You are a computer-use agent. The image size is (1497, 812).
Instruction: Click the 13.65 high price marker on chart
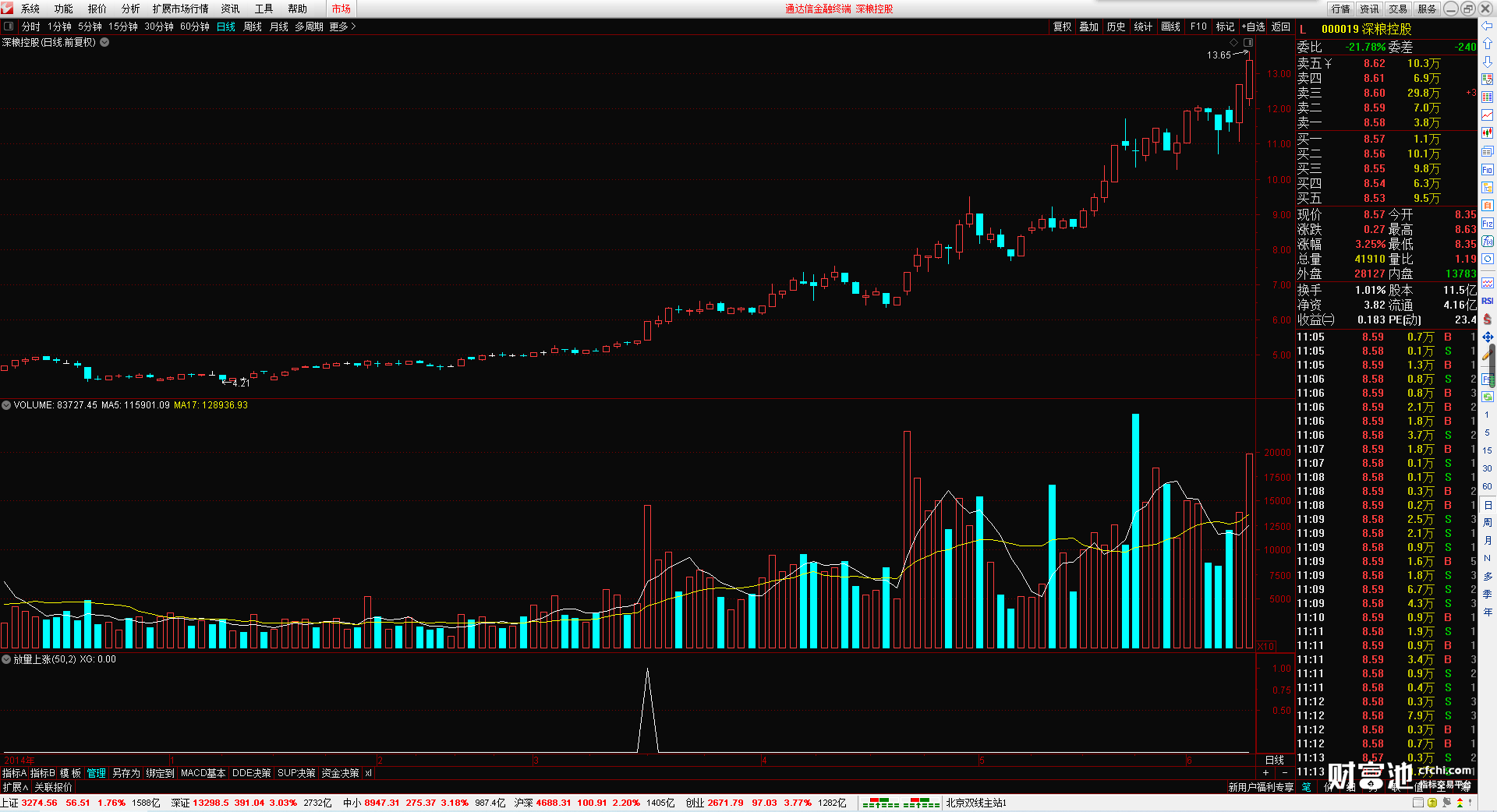click(x=1219, y=55)
